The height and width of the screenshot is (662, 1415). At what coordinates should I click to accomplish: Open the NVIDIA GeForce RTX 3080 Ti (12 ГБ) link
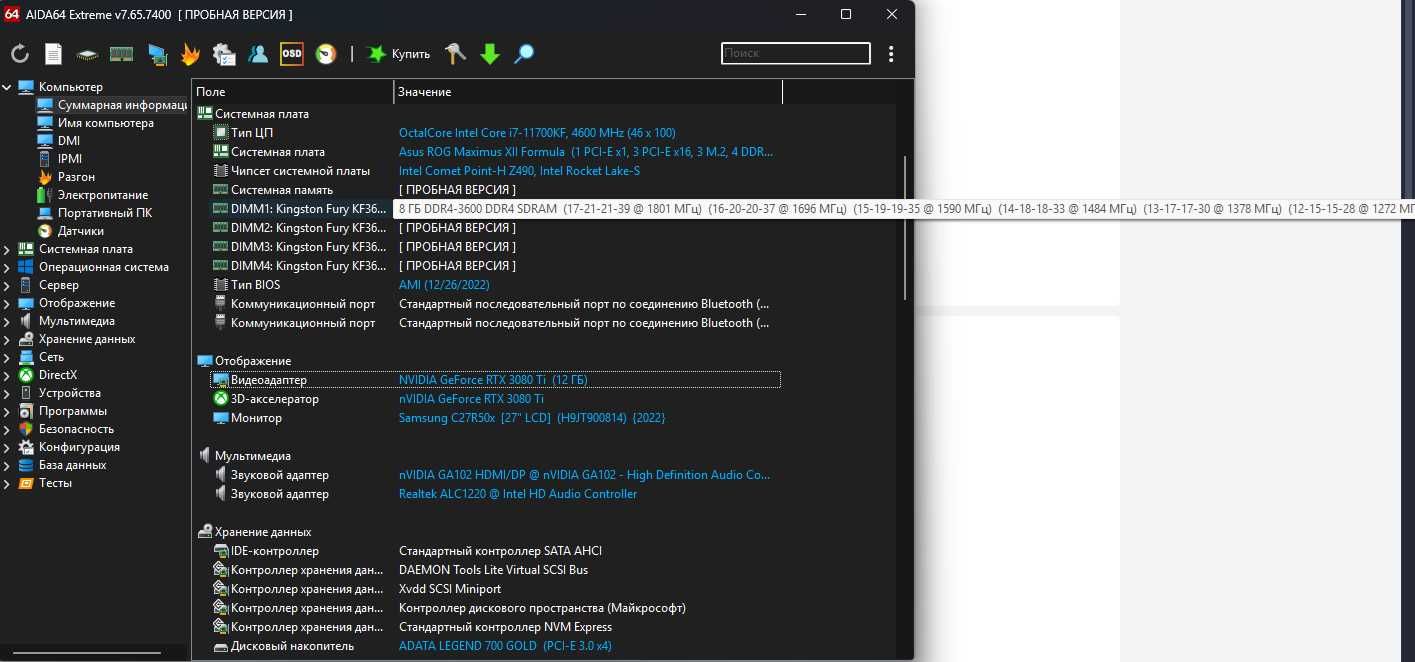tap(492, 380)
